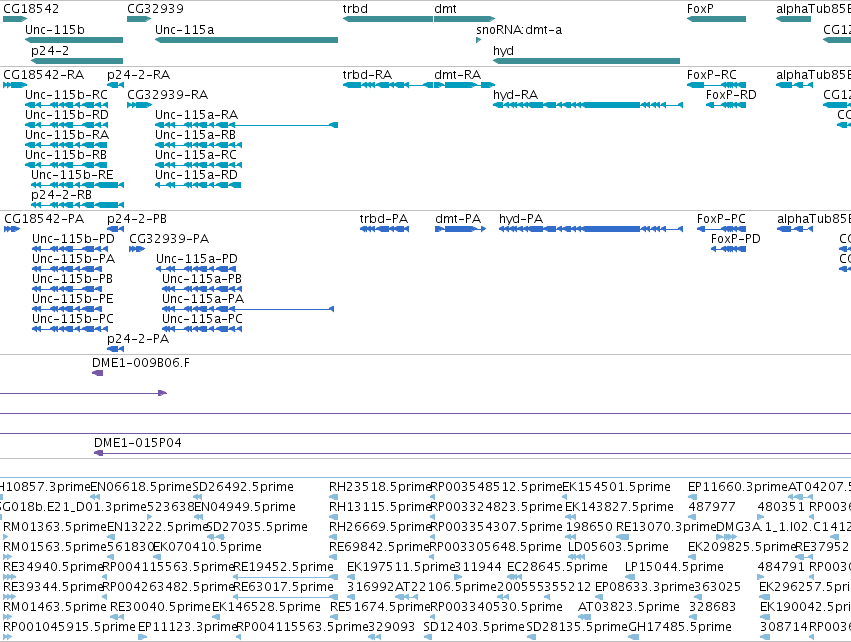
Task: Click the 'Unc-115a-RA' transcript label
Action: [x=196, y=115]
